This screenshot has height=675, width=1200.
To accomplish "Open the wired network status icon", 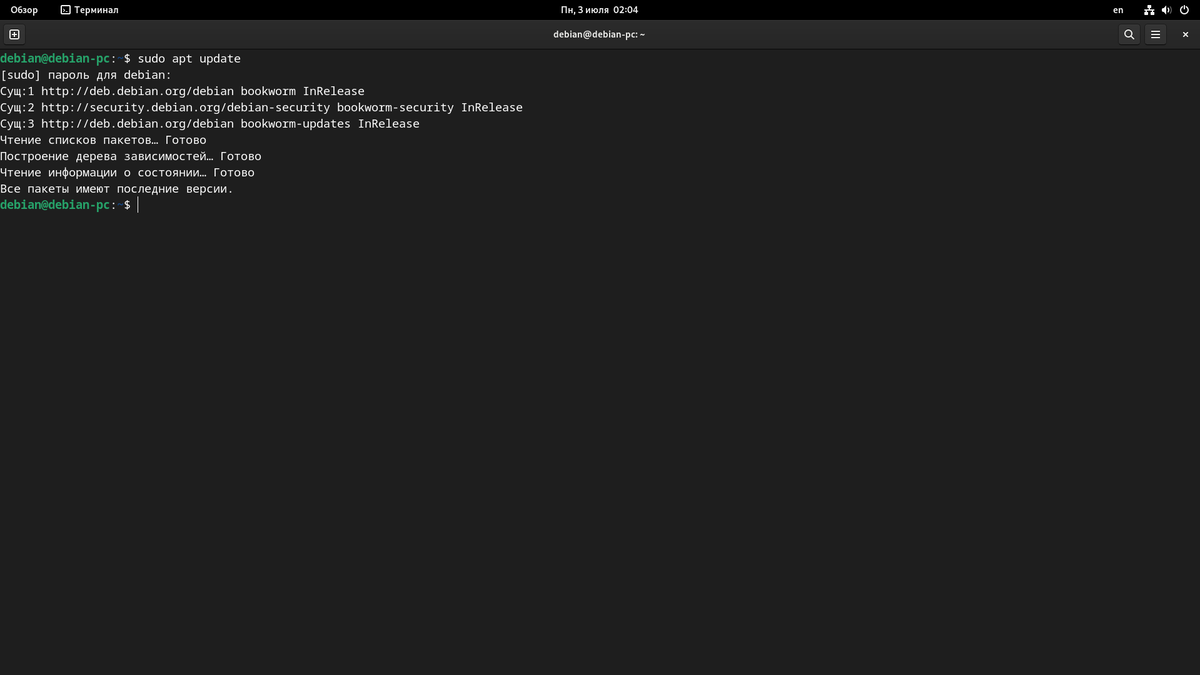I will click(1150, 10).
